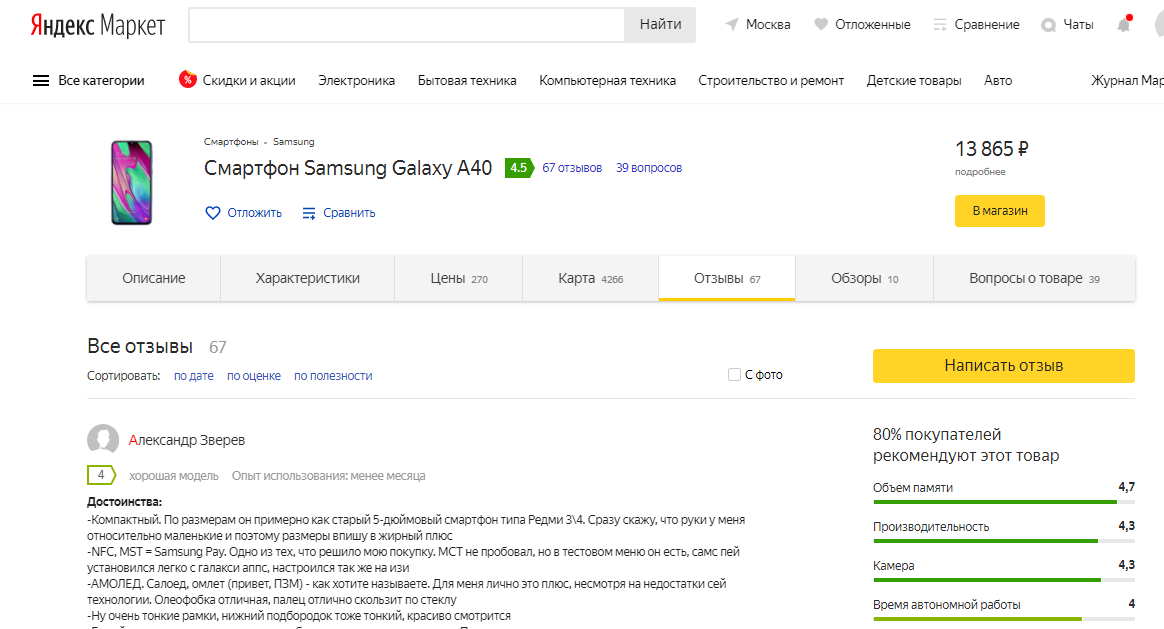Click the notifications bell icon
1164x629 pixels.
(x=1124, y=25)
